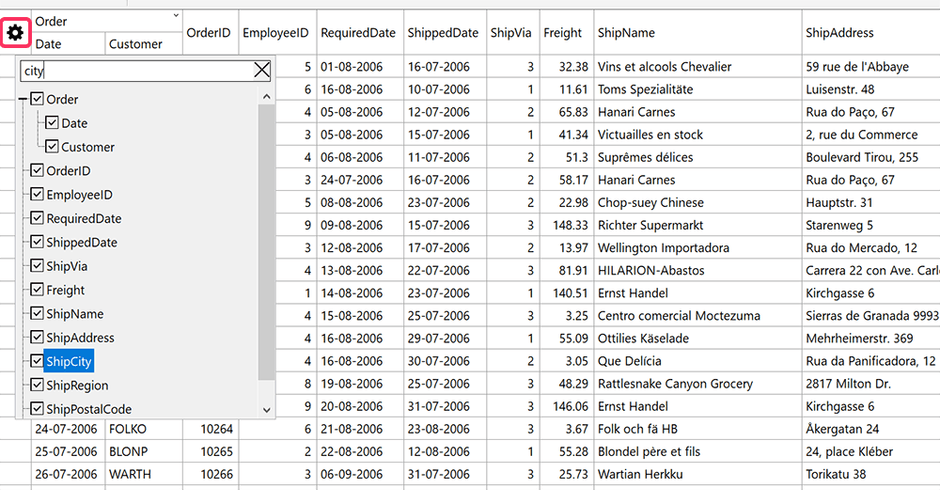Click the FOLKO customer cell

point(127,428)
